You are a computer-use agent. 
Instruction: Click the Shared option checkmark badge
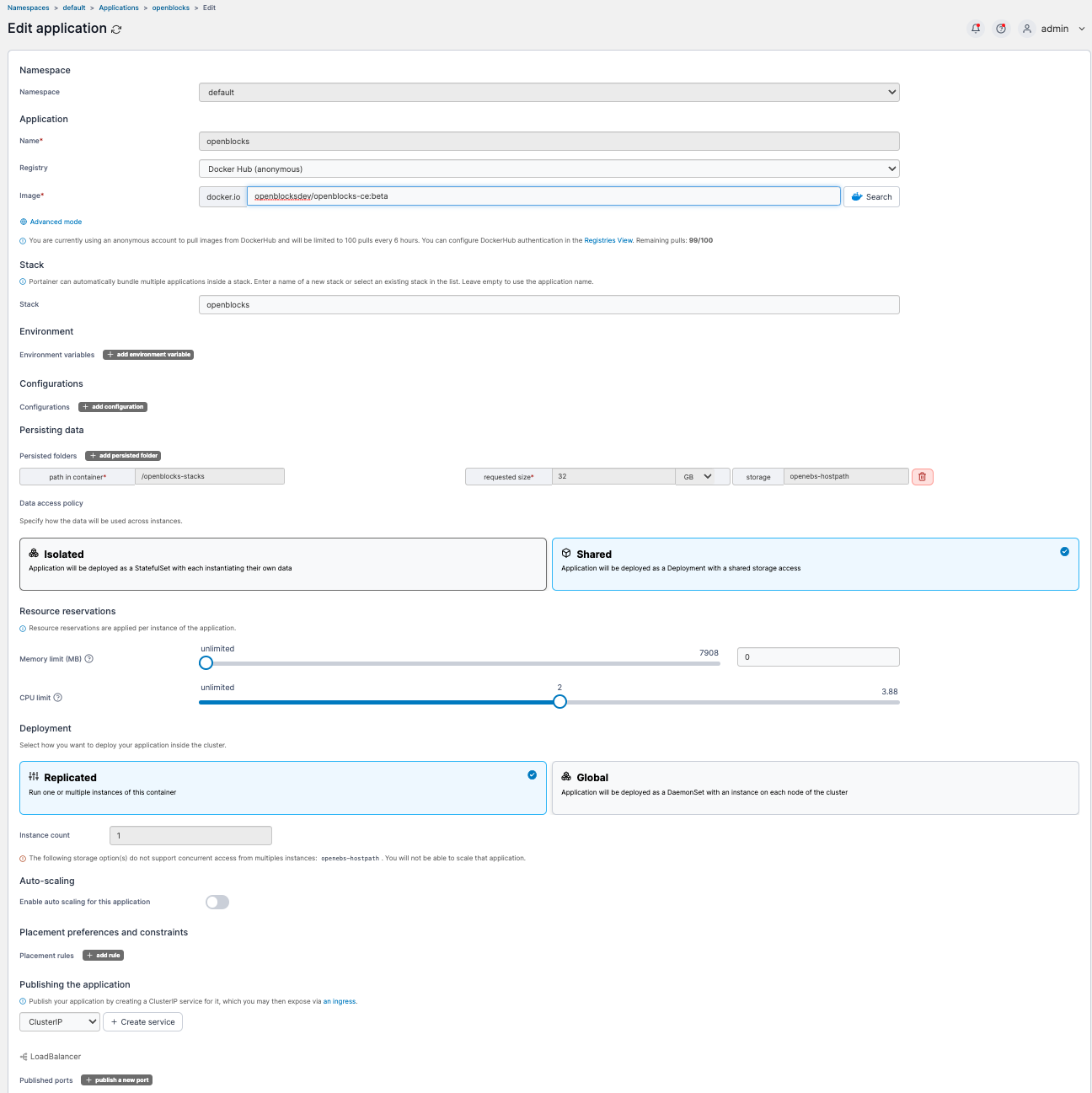click(1064, 551)
